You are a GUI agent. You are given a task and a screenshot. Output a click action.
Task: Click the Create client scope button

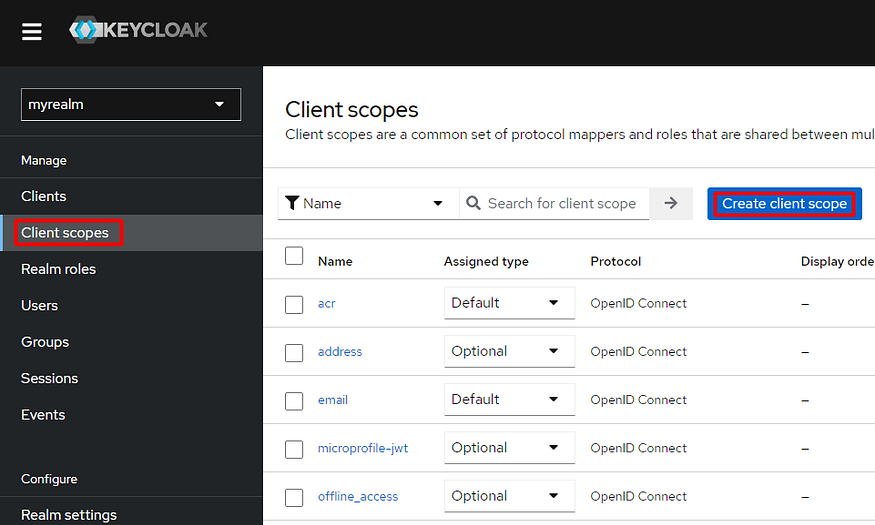[x=785, y=204]
